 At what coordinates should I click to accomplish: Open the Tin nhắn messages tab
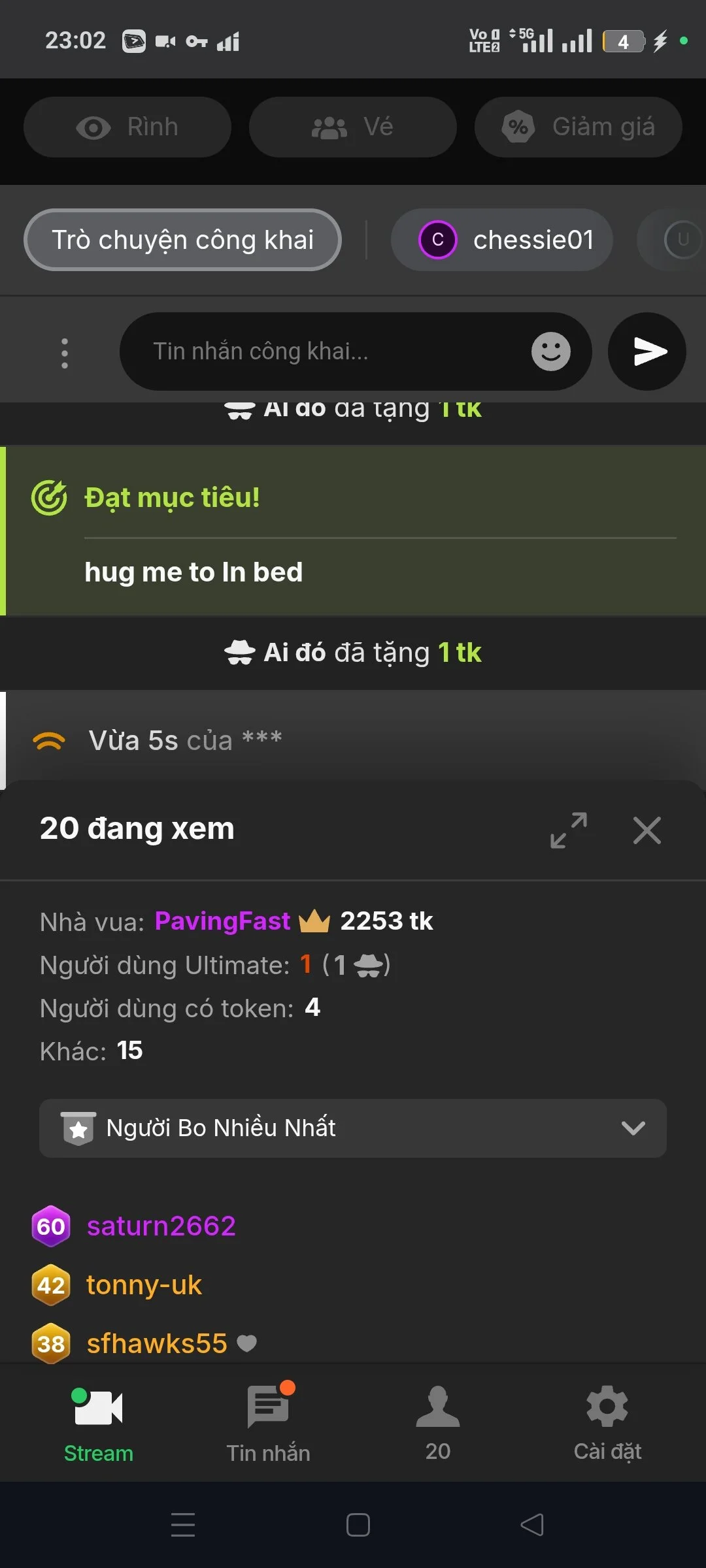tap(268, 1424)
